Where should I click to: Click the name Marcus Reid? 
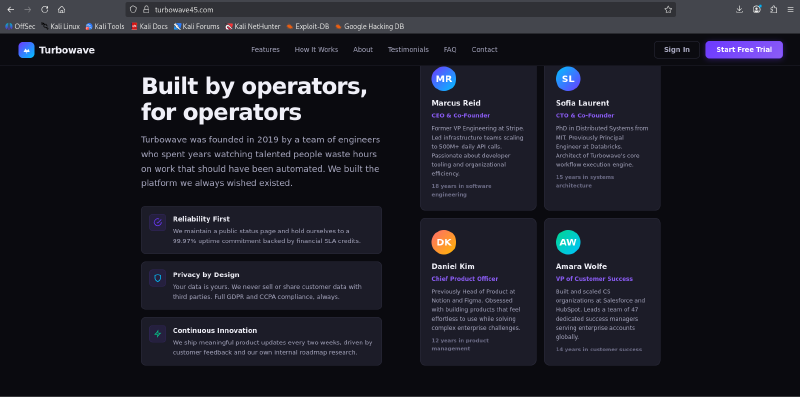pyautogui.click(x=456, y=103)
